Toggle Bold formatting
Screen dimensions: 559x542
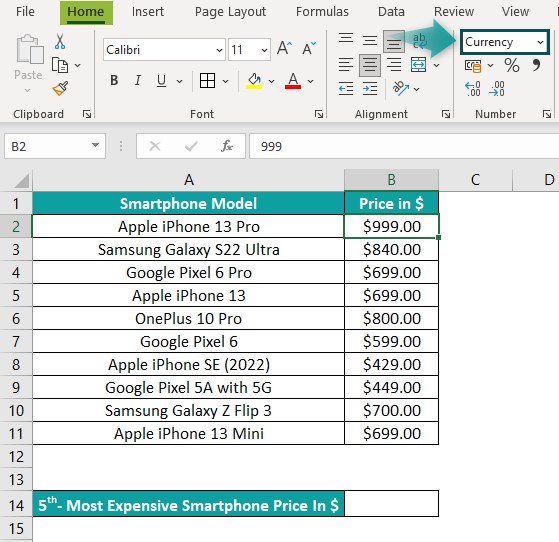(x=114, y=81)
